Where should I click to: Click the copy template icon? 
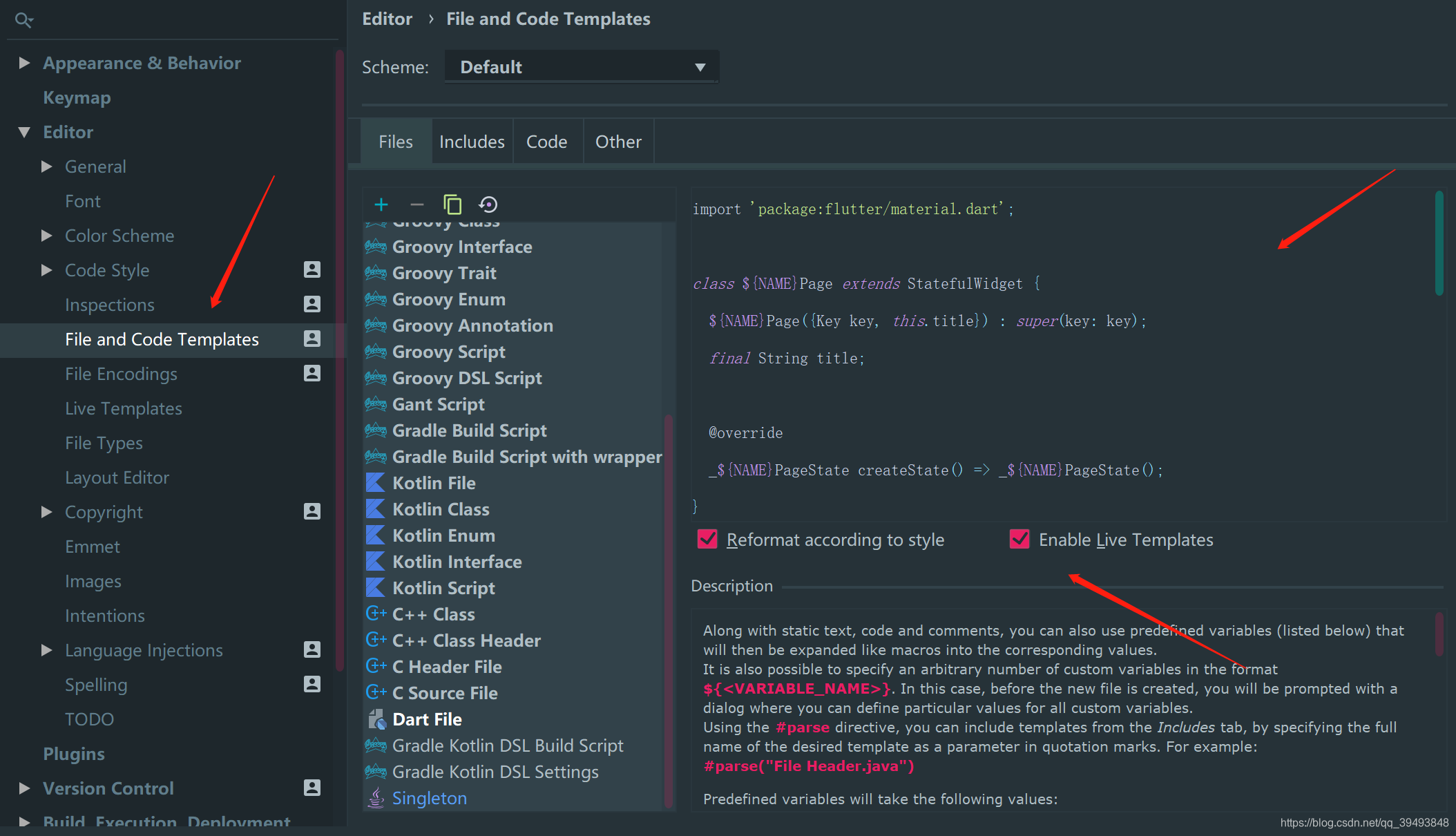(452, 205)
